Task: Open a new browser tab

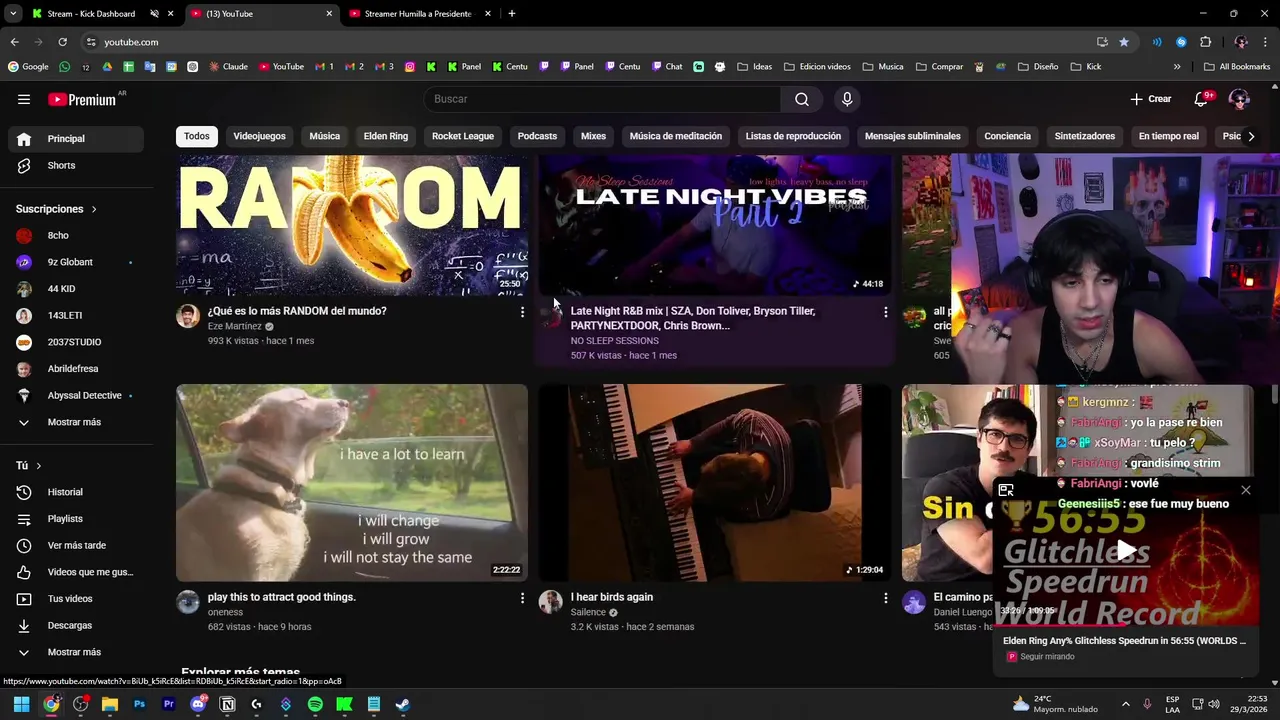Action: [x=511, y=14]
